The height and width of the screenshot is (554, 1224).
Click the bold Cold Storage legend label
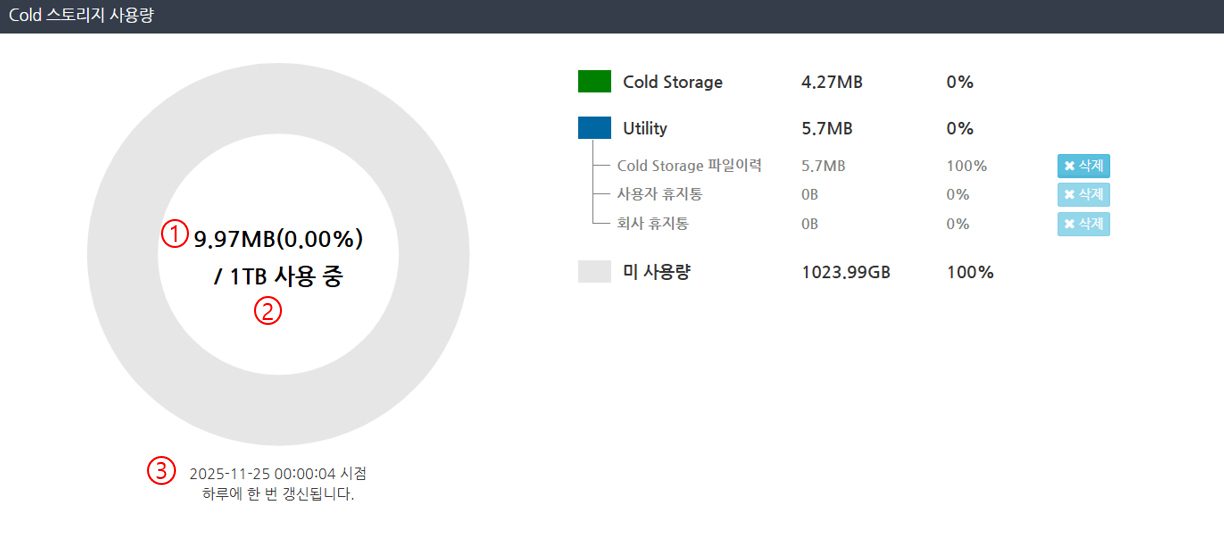[672, 82]
